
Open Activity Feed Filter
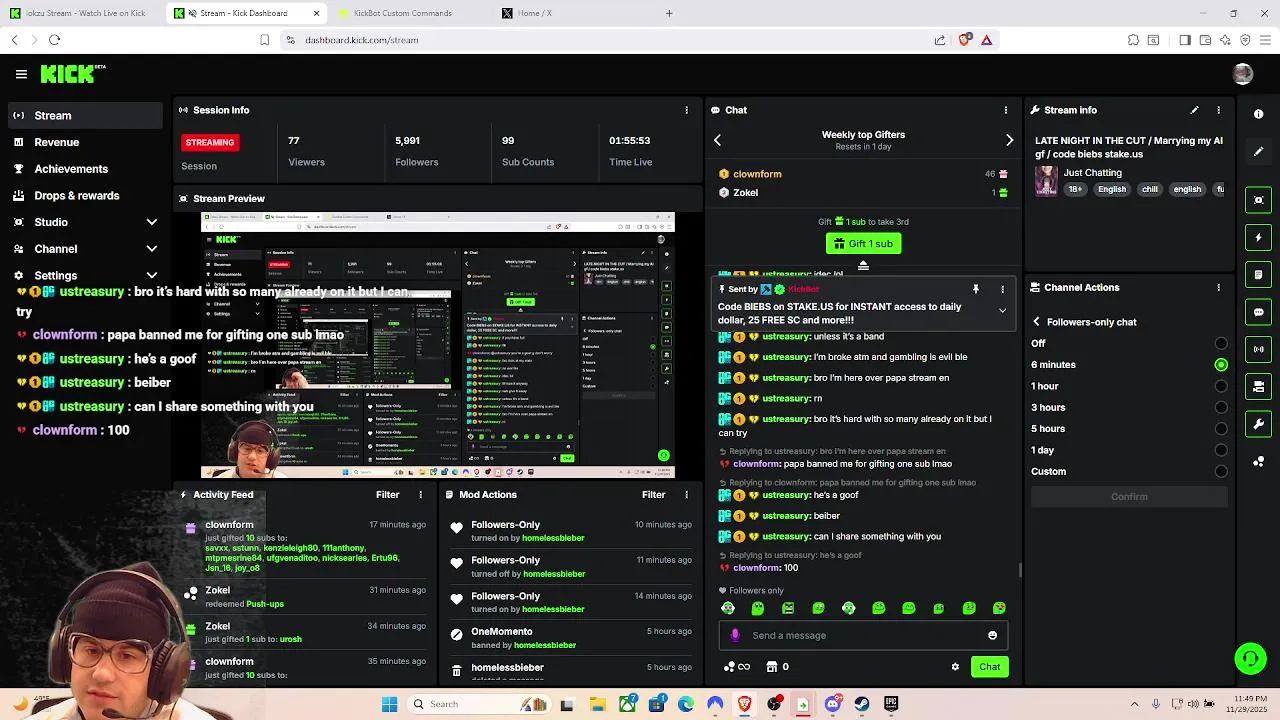[x=387, y=495]
